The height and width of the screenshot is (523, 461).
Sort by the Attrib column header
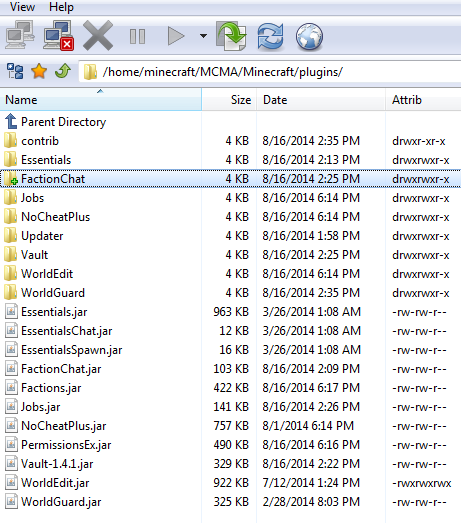click(x=423, y=99)
